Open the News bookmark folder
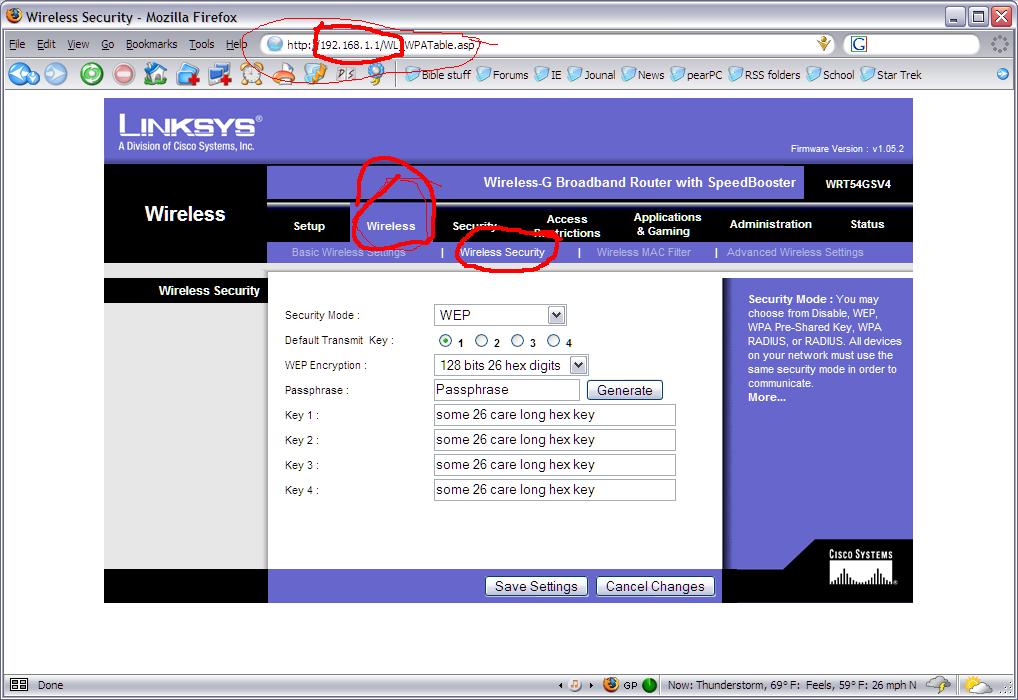Viewport: 1018px width, 700px height. click(643, 75)
